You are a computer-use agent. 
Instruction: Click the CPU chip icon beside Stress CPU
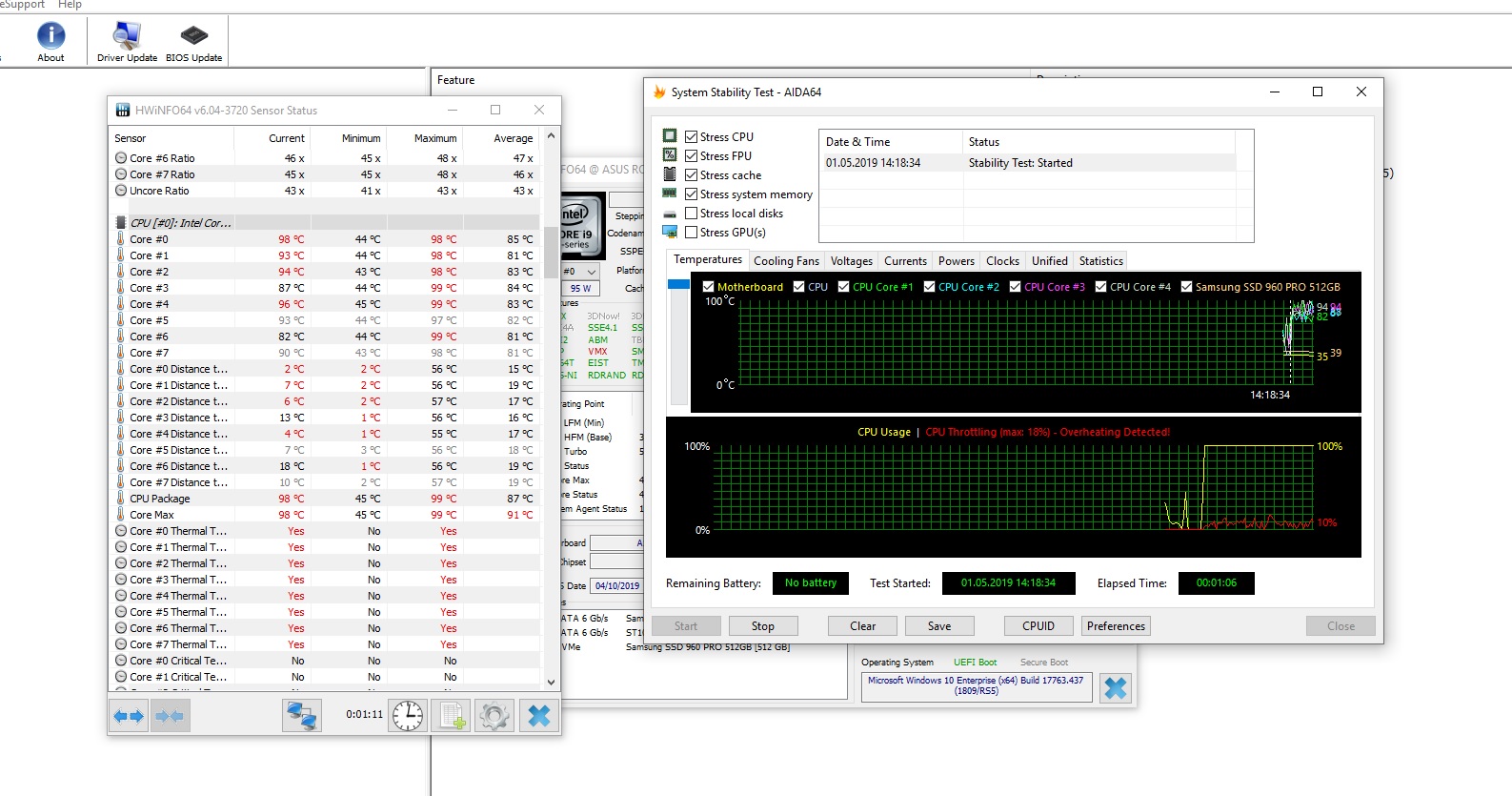670,136
